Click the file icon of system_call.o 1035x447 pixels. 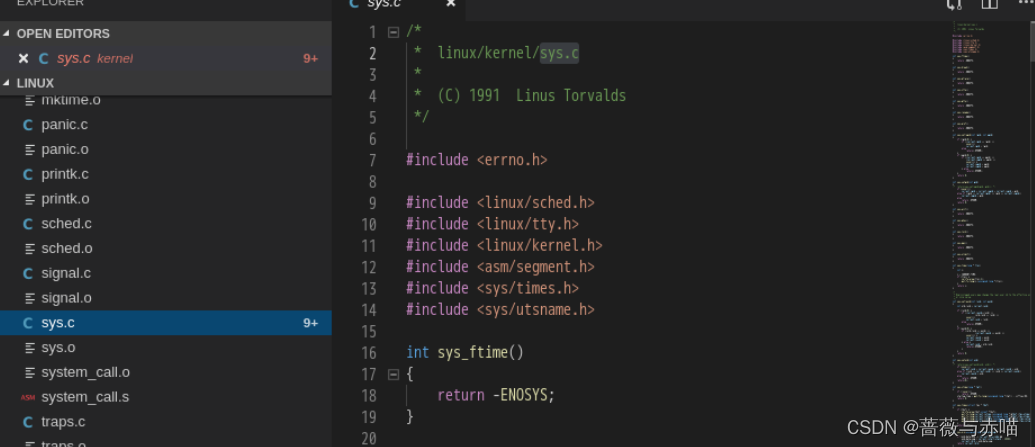[29, 373]
